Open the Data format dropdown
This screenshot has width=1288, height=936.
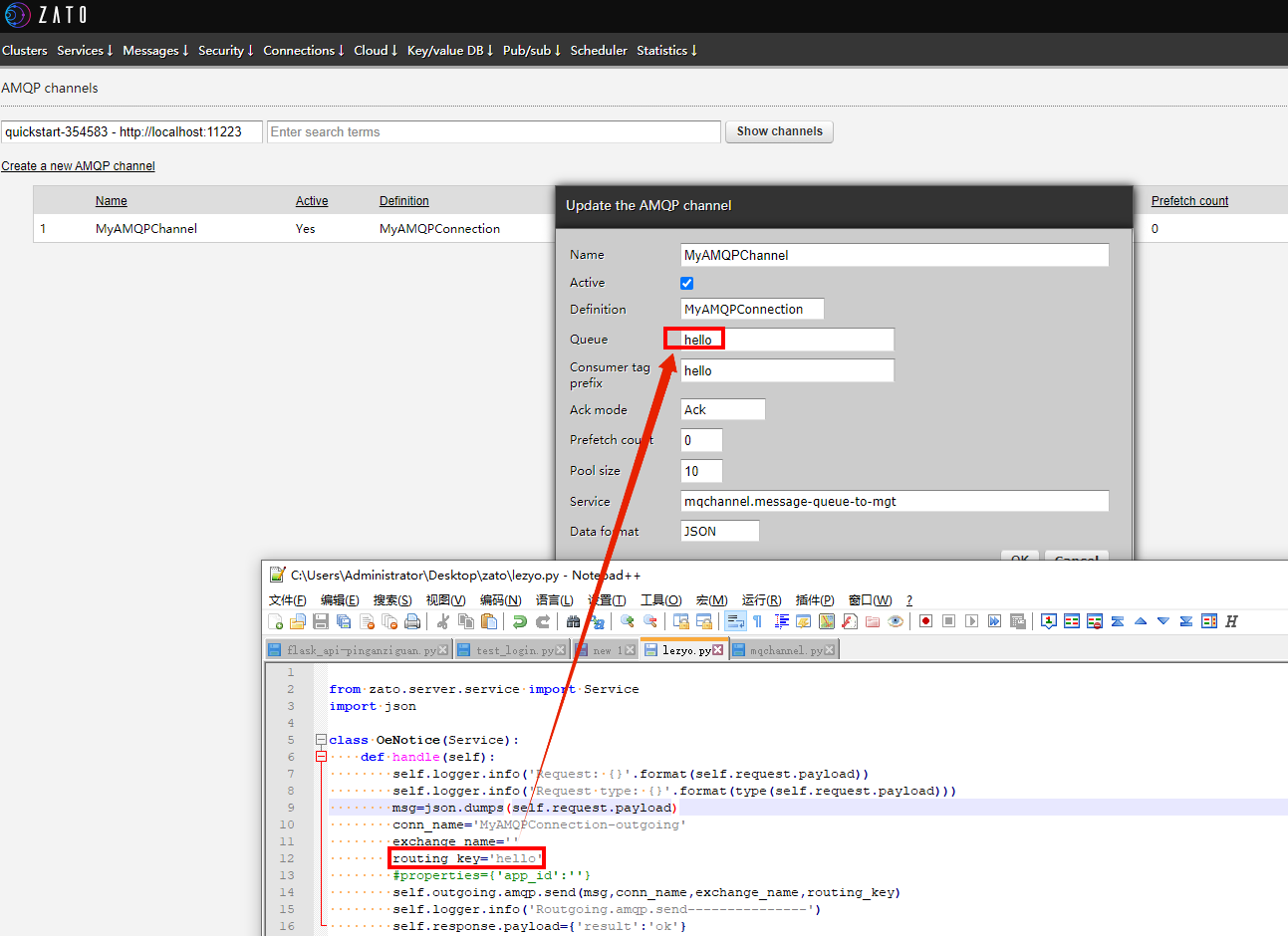click(x=720, y=531)
